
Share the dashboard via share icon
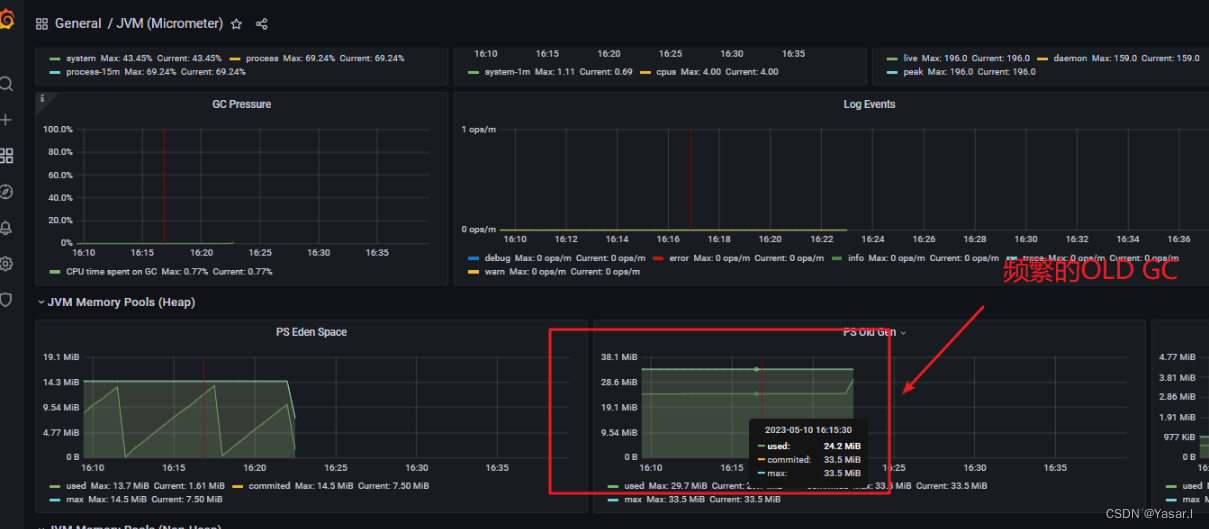click(x=262, y=24)
